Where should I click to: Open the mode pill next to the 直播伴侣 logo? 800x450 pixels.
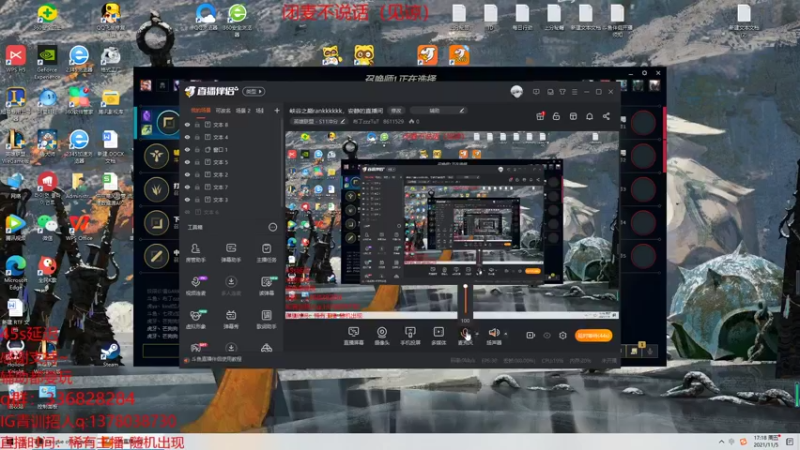(x=254, y=92)
